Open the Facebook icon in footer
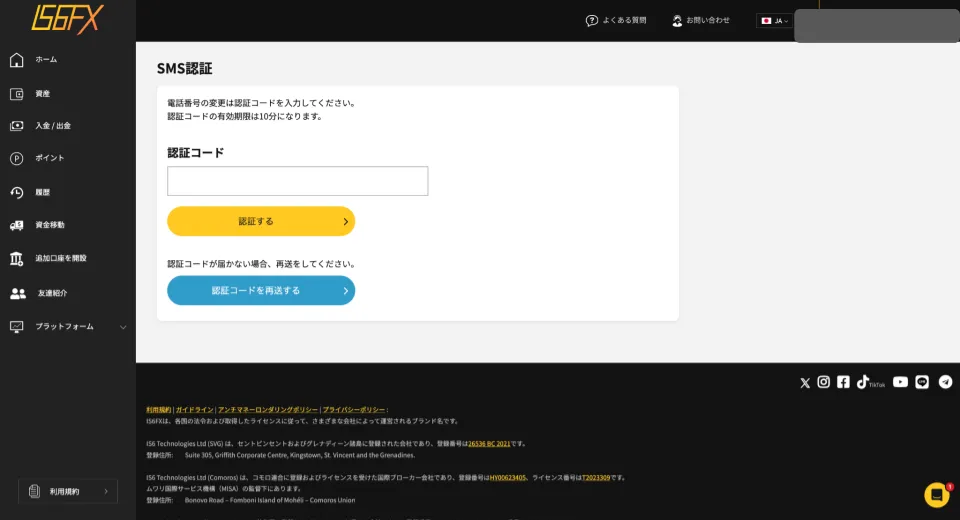960x520 pixels. [x=843, y=382]
